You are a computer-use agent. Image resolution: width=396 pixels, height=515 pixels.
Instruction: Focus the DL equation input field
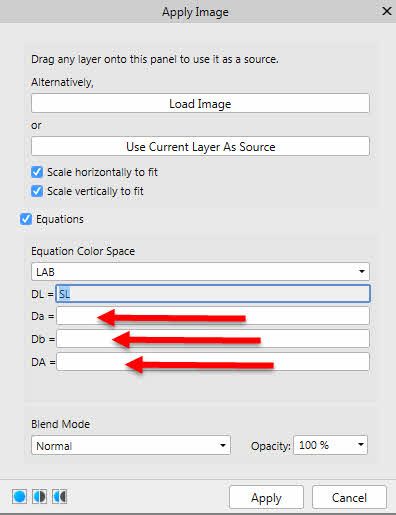pos(213,294)
